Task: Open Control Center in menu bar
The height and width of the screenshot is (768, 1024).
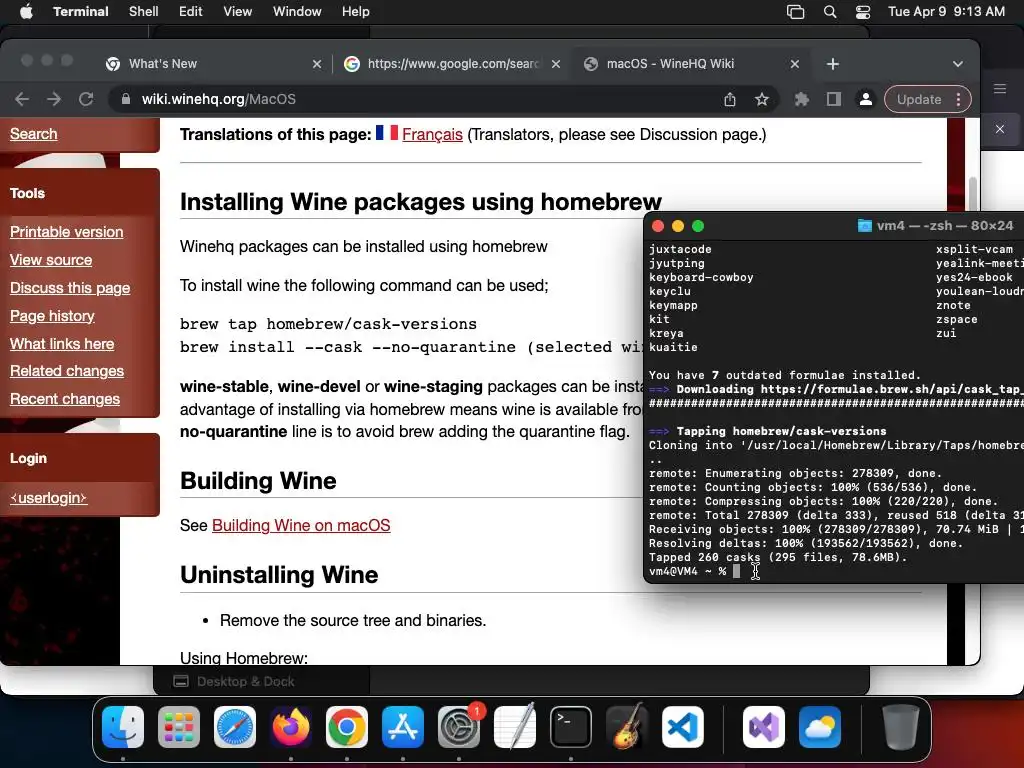Action: click(863, 12)
